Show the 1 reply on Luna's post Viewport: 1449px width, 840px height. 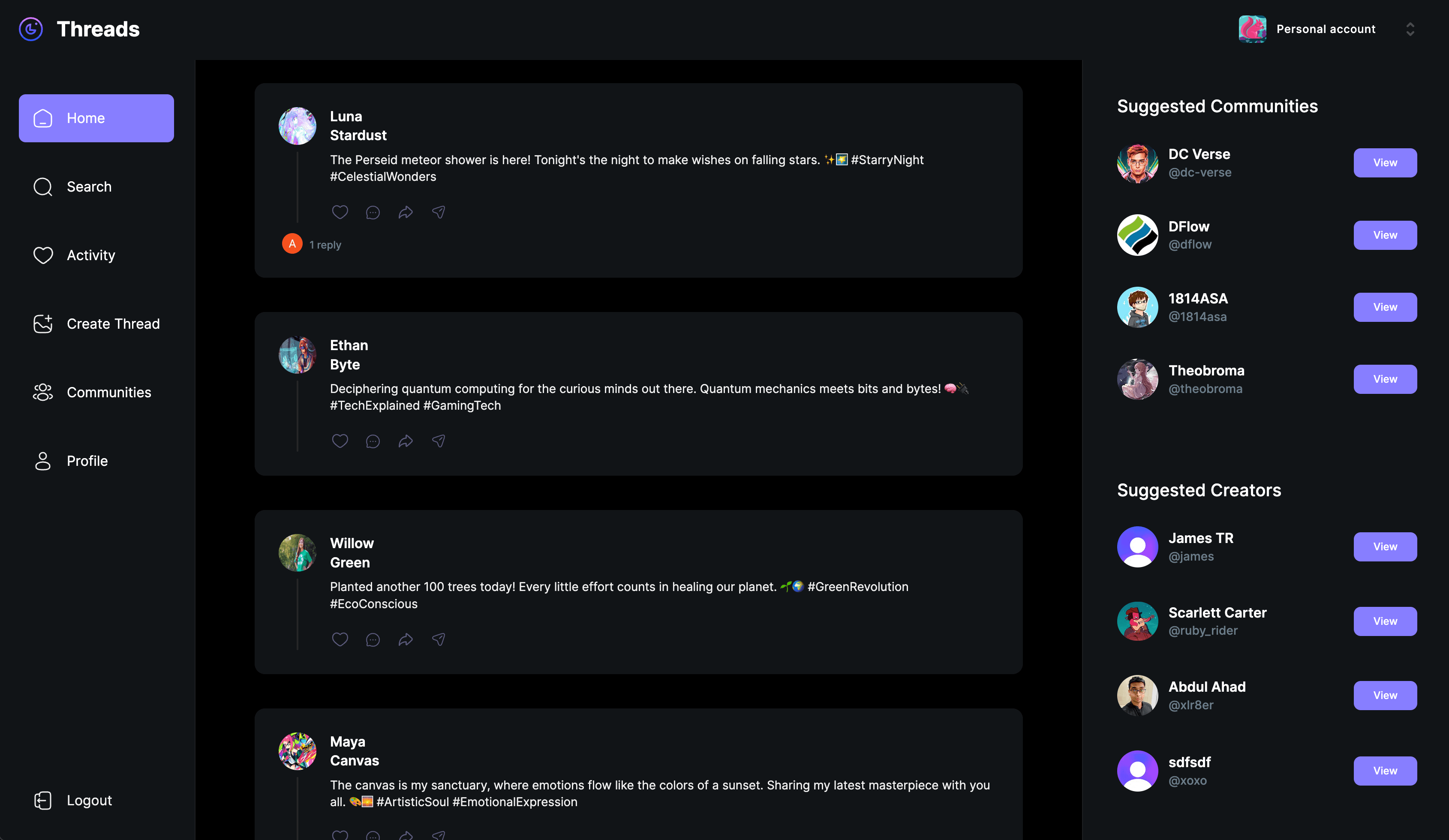325,245
